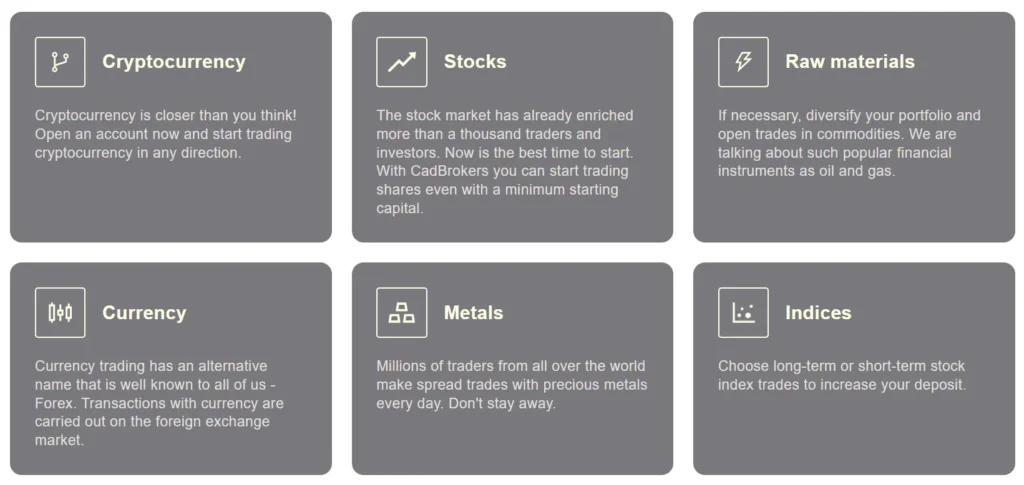This screenshot has width=1024, height=485.
Task: Click empty area of the Cryptocurrency card
Action: point(170,205)
